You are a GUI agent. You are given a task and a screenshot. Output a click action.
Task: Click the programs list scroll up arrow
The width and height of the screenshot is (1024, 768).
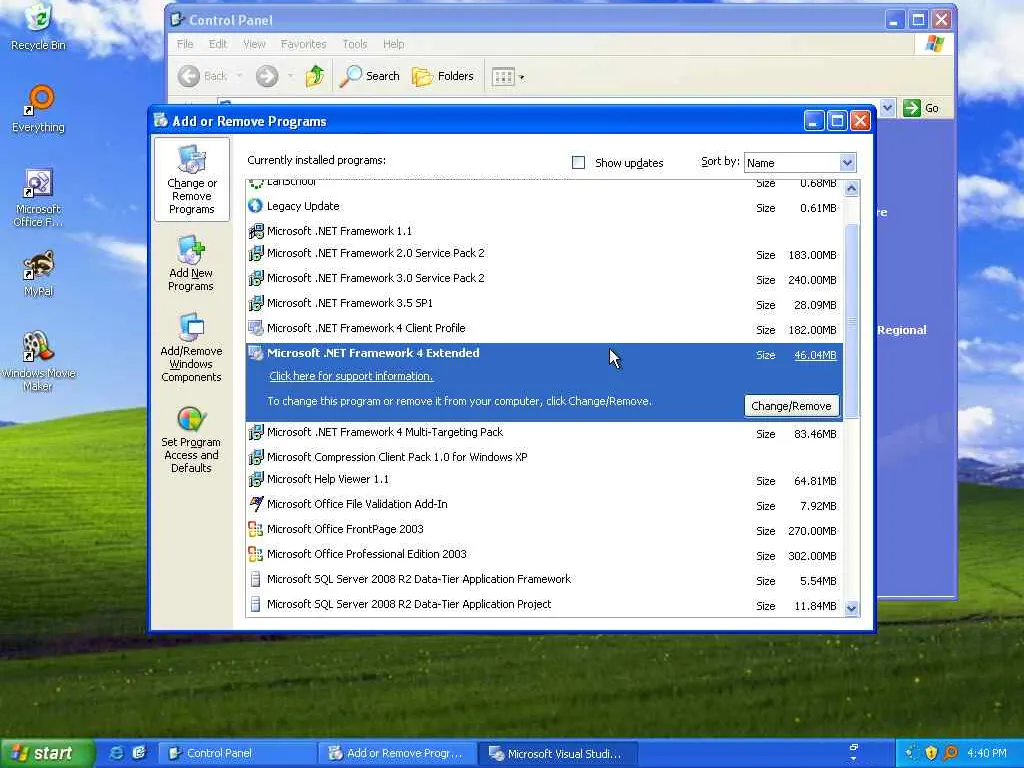coord(851,189)
